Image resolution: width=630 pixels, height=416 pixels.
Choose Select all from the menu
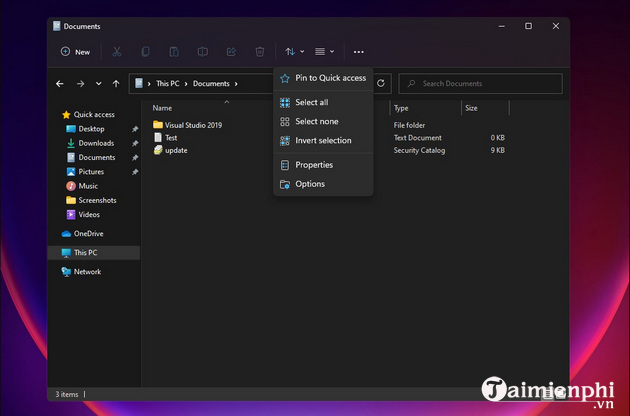point(323,102)
